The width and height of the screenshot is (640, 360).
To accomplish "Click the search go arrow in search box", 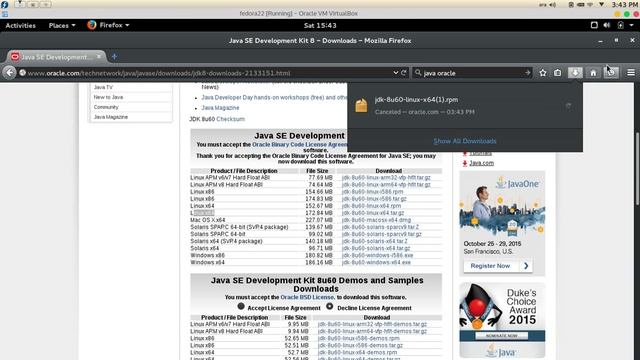I will [x=527, y=73].
